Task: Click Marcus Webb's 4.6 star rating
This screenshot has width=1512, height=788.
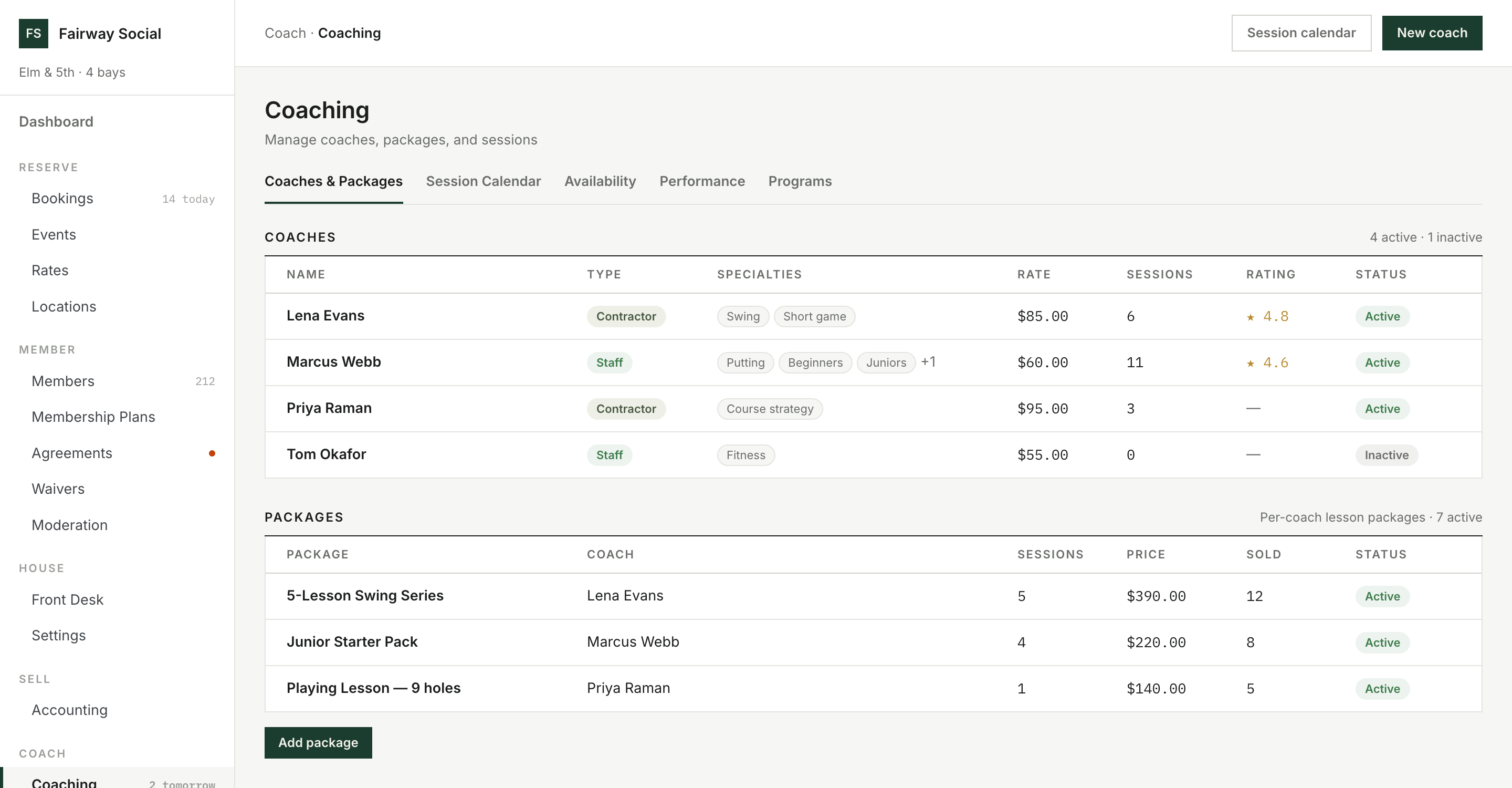Action: click(1267, 362)
